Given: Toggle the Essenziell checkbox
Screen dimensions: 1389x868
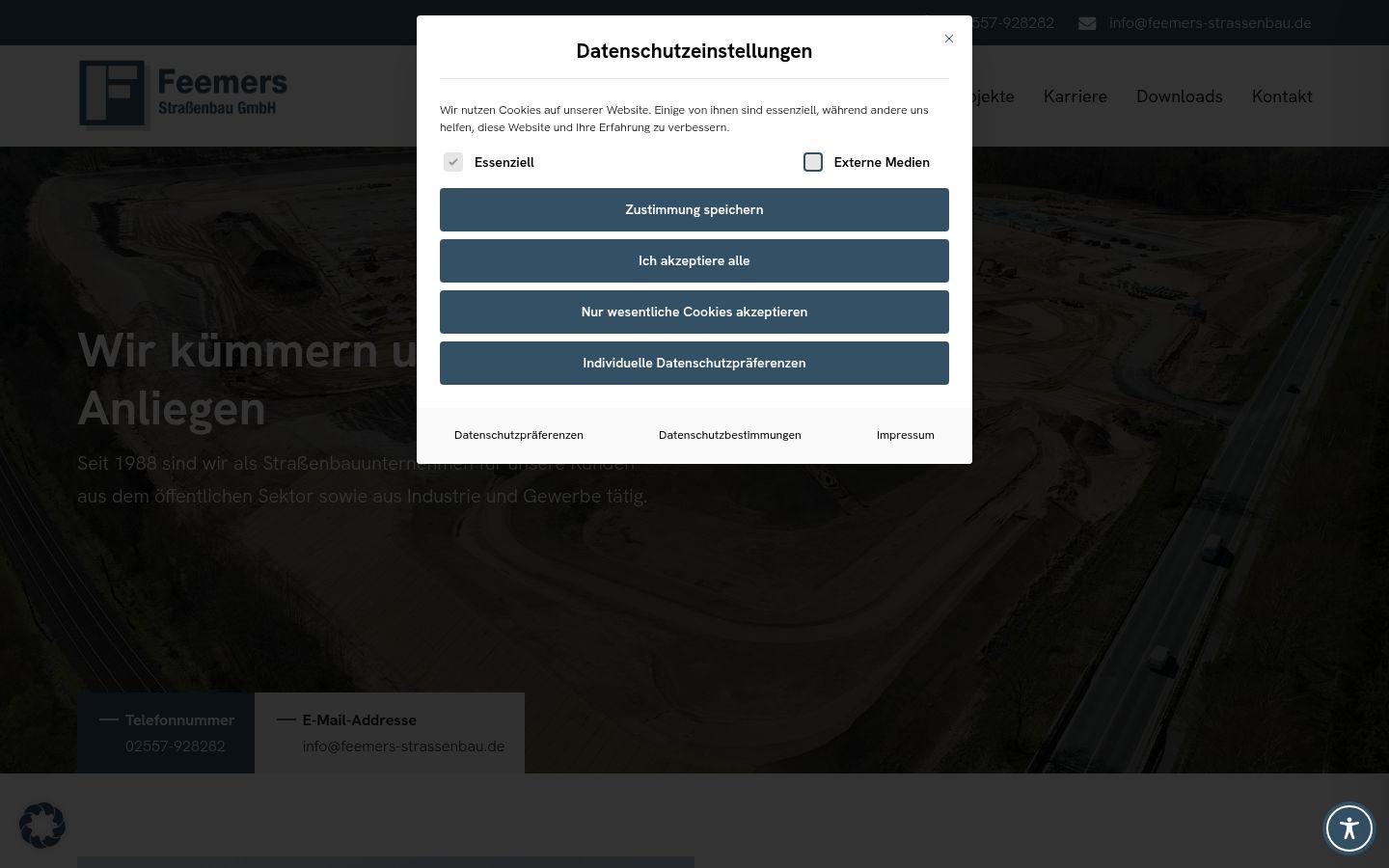Looking at the screenshot, I should 453,162.
